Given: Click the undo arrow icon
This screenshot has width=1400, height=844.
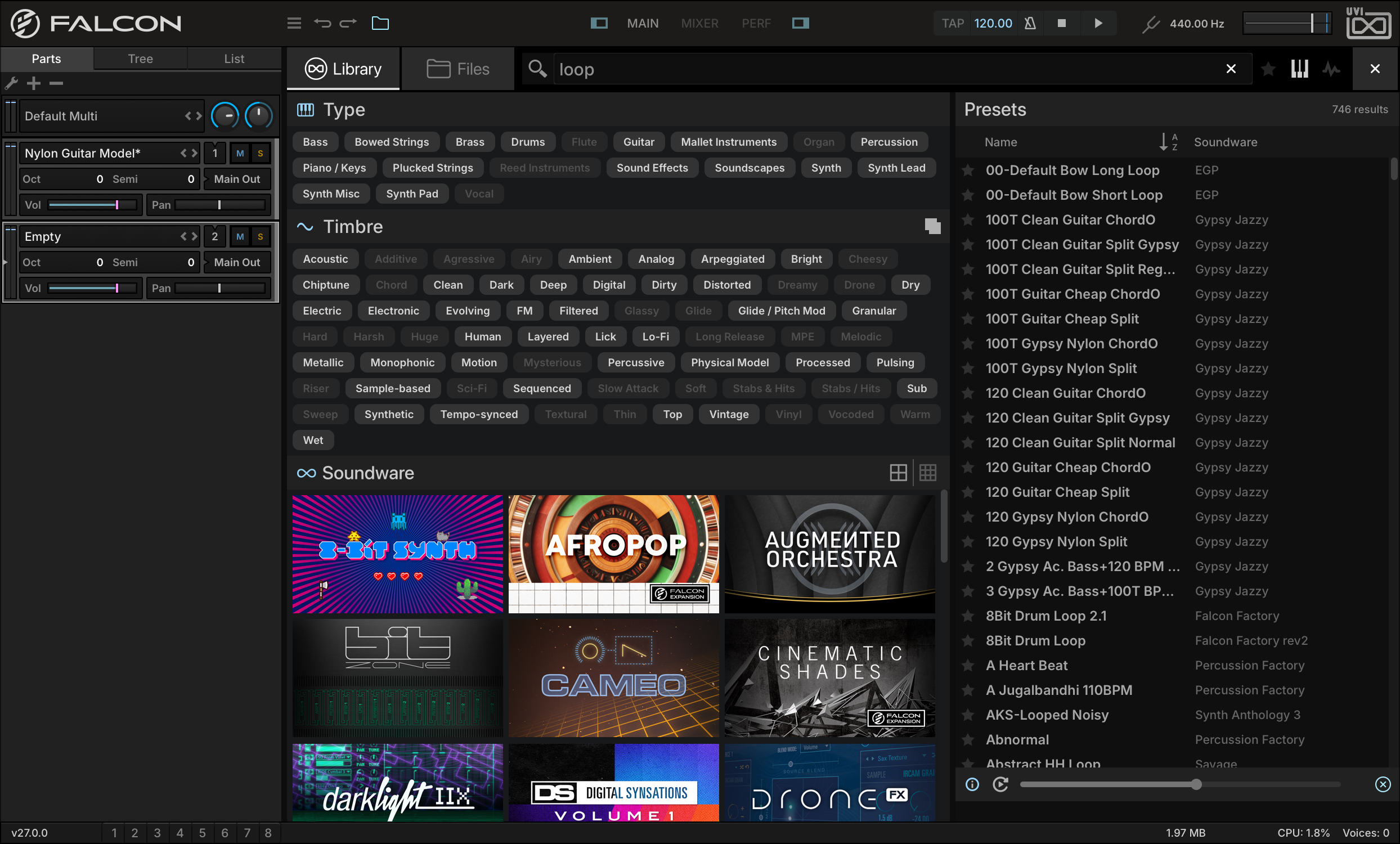Looking at the screenshot, I should (x=322, y=23).
